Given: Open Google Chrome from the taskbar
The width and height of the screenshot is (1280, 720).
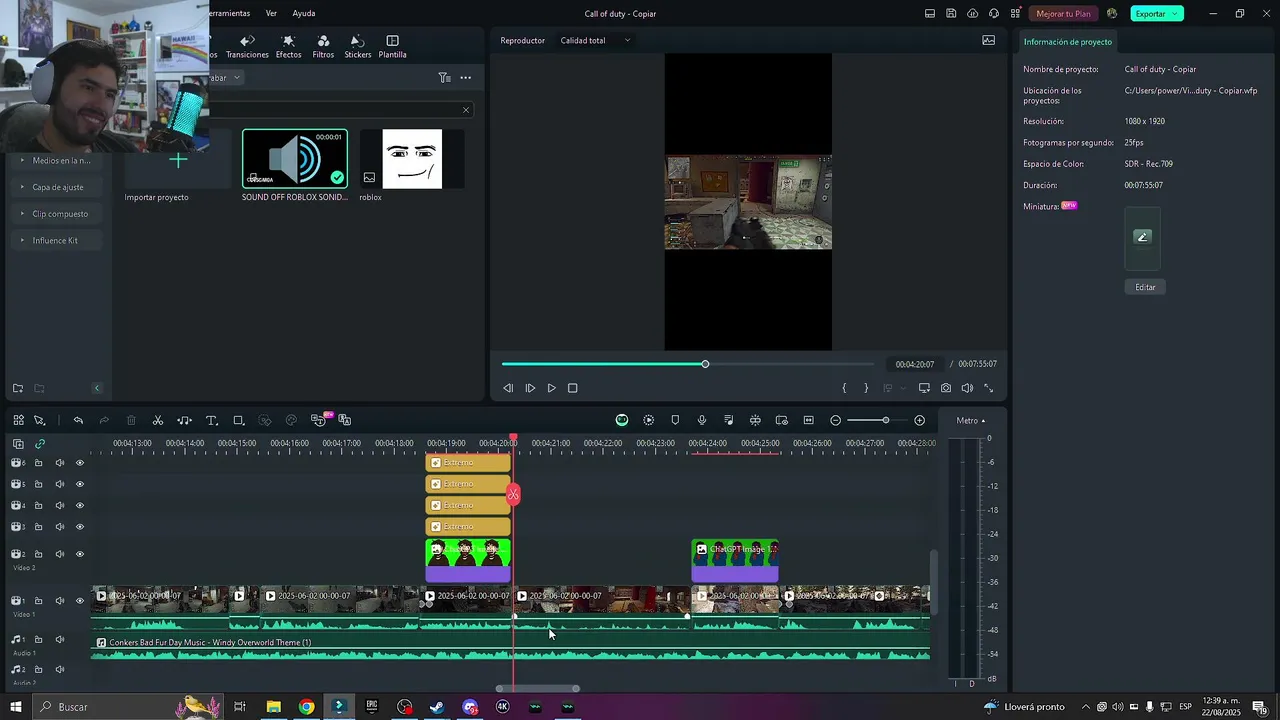Looking at the screenshot, I should click(306, 707).
